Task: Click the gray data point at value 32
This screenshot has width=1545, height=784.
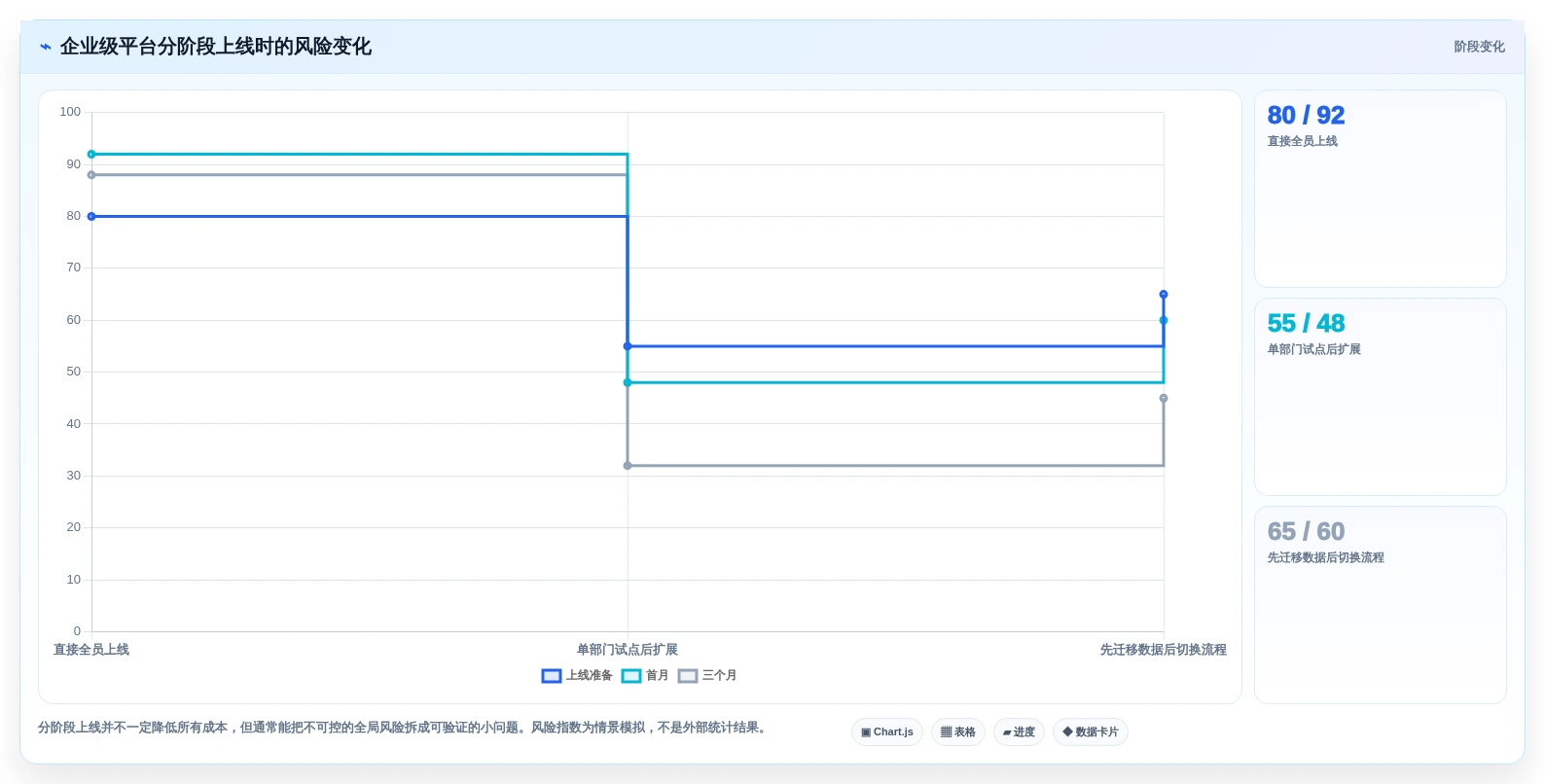Action: pos(628,466)
